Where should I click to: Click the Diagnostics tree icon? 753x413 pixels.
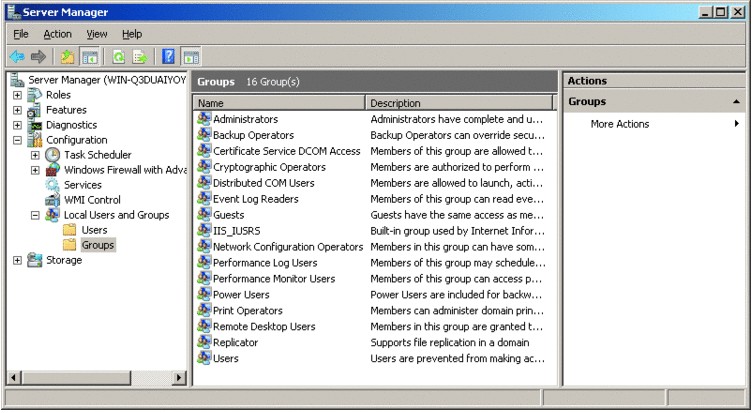click(x=35, y=125)
